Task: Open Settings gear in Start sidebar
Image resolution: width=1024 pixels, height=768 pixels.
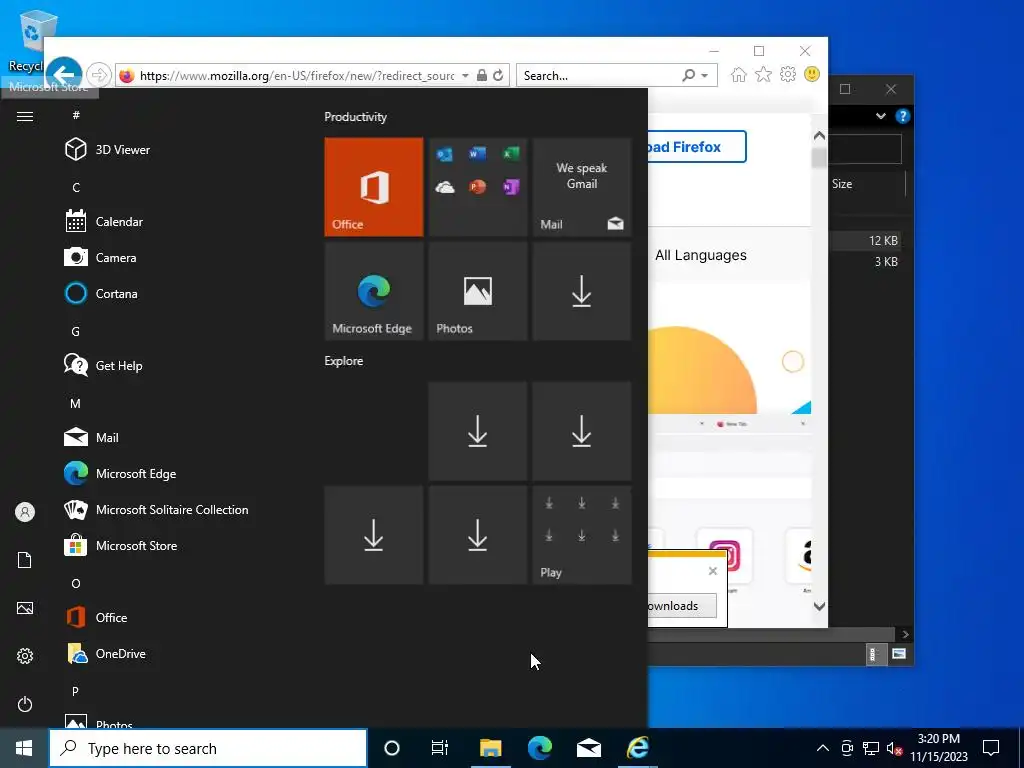Action: [25, 656]
